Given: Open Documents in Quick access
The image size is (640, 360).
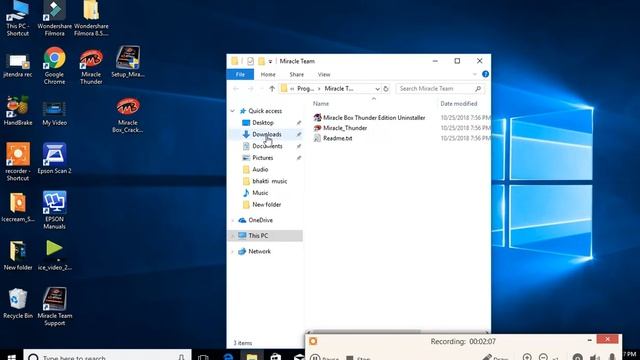Looking at the screenshot, I should 267,146.
